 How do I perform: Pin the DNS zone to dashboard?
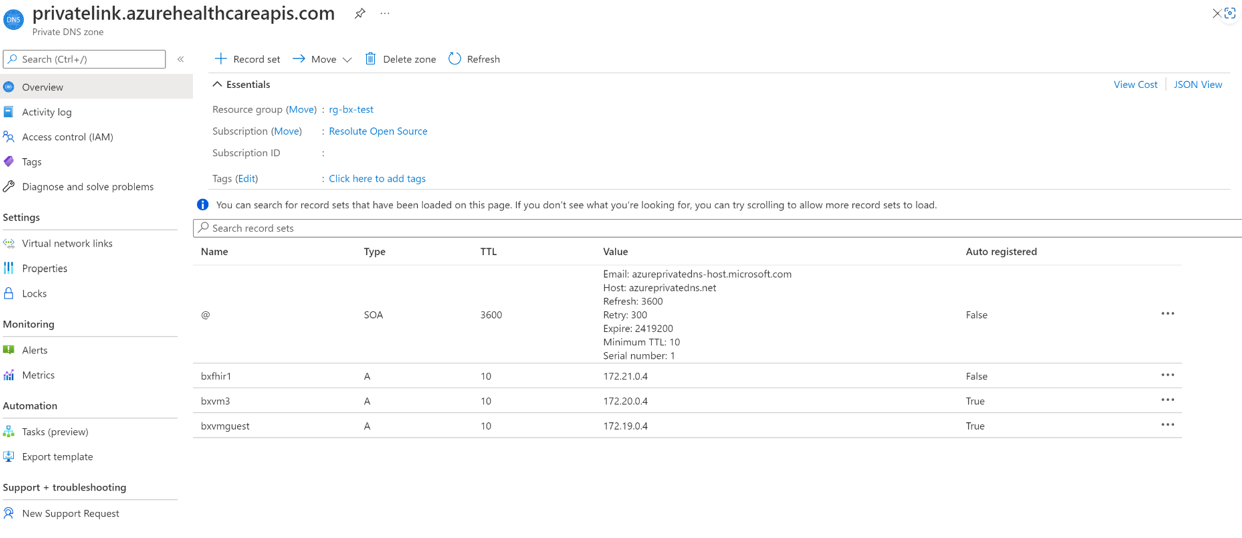359,14
